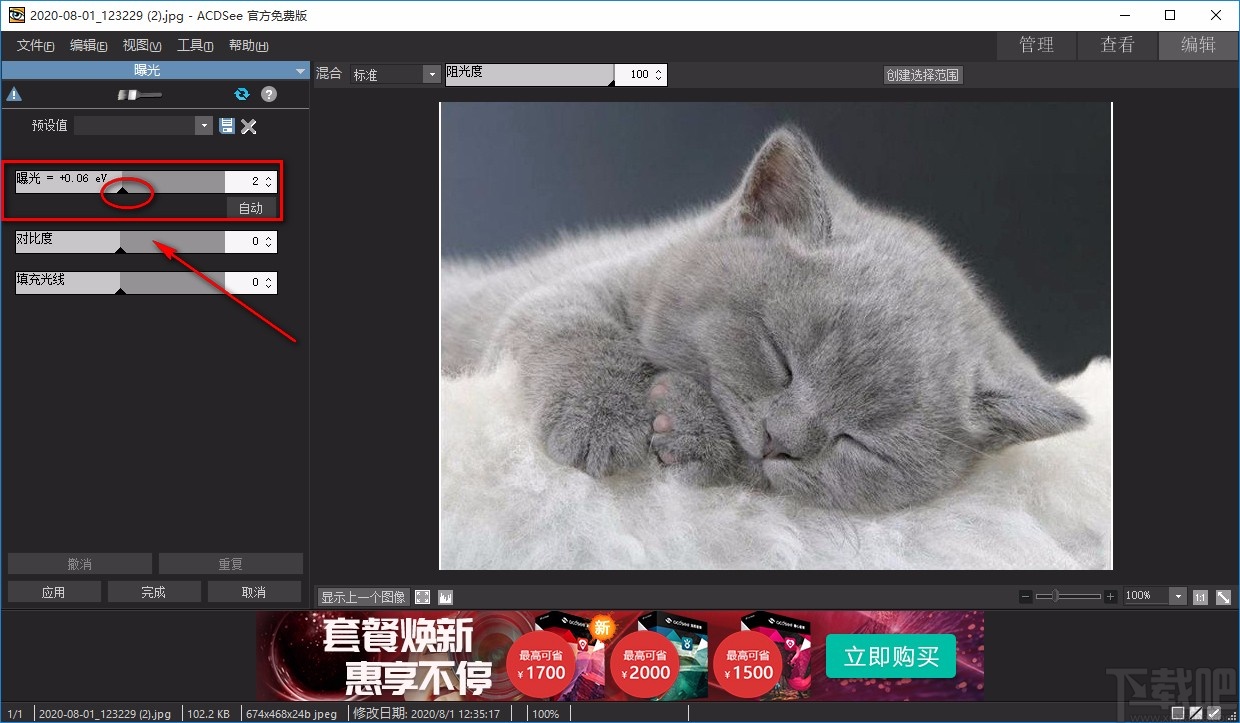Select the brush tool in the exposure panel
The width and height of the screenshot is (1240, 723).
point(137,95)
